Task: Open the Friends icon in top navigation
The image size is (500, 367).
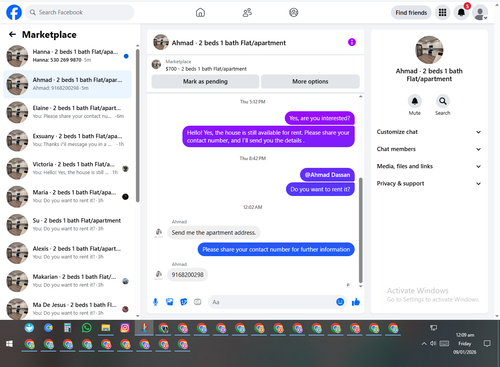Action: click(247, 13)
